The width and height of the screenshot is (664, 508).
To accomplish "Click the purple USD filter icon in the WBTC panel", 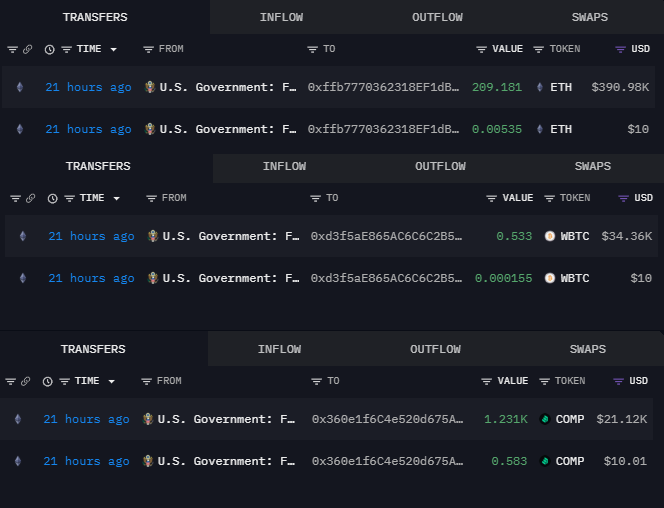I will [623, 199].
